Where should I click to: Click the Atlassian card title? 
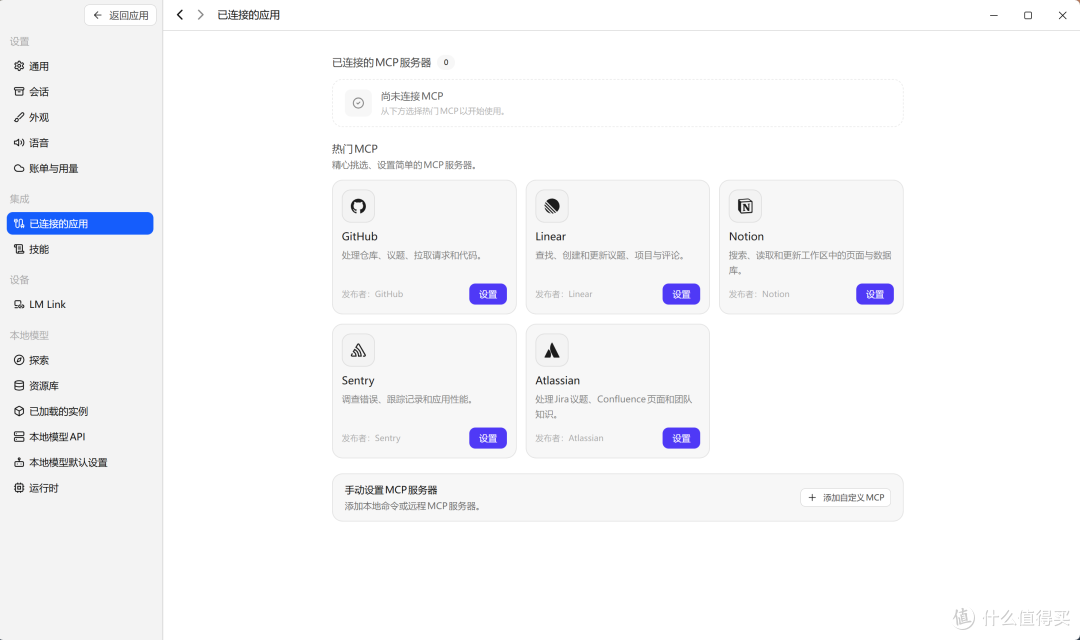click(557, 380)
